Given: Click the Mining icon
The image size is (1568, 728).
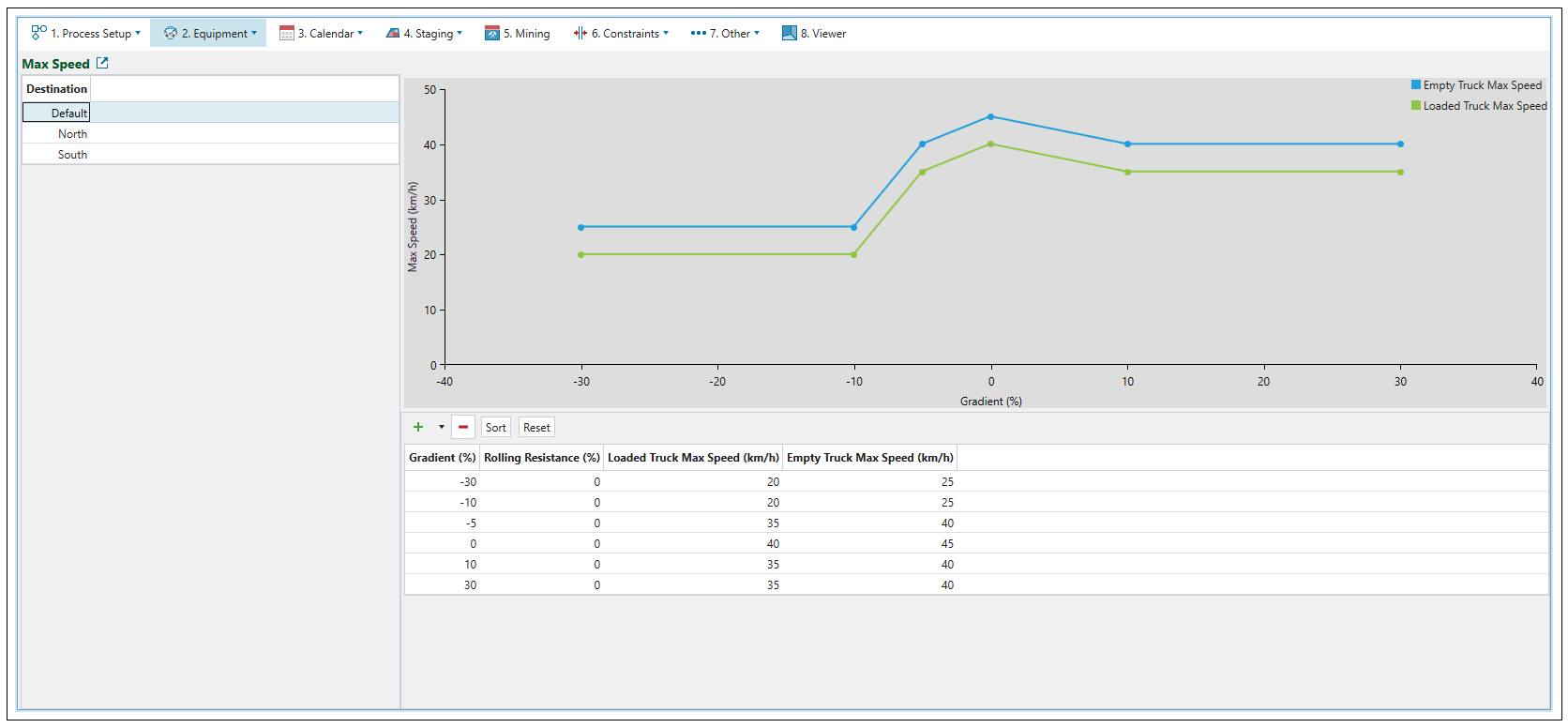Looking at the screenshot, I should [492, 33].
